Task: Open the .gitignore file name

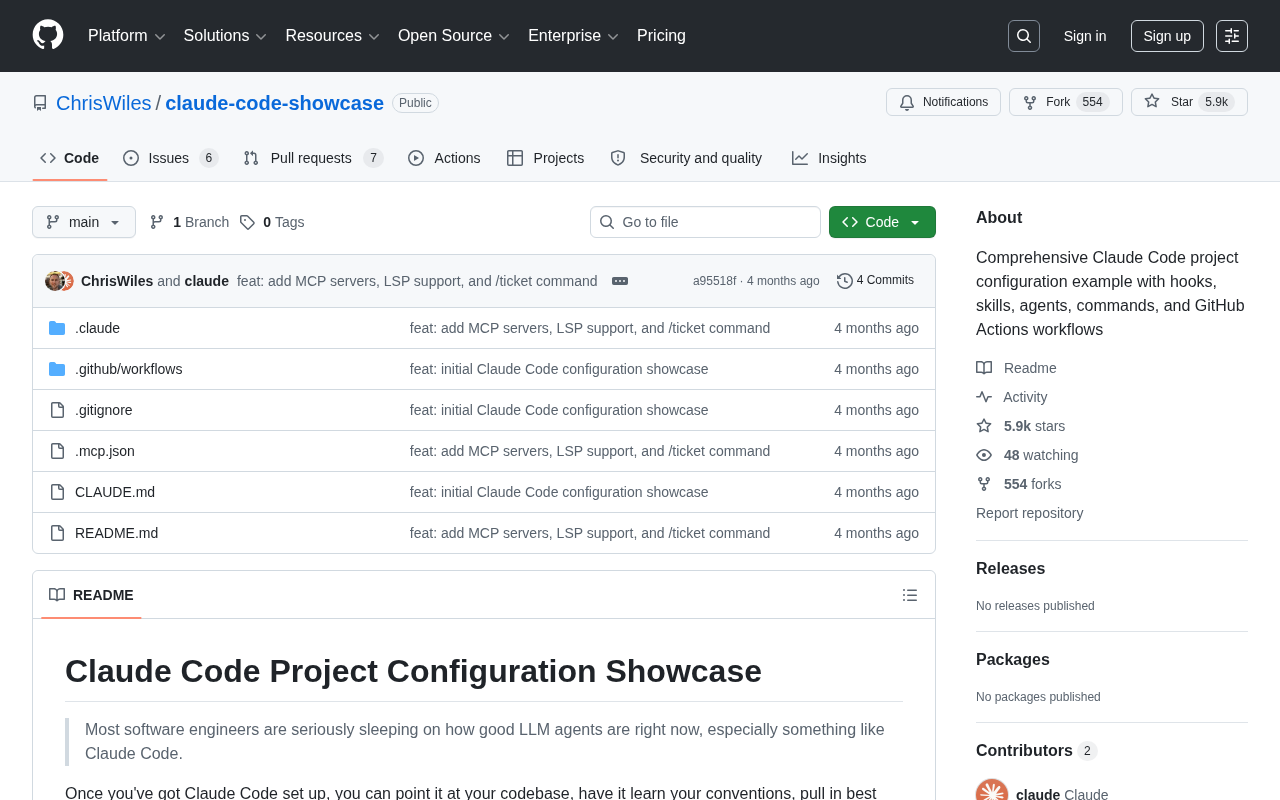Action: click(103, 410)
